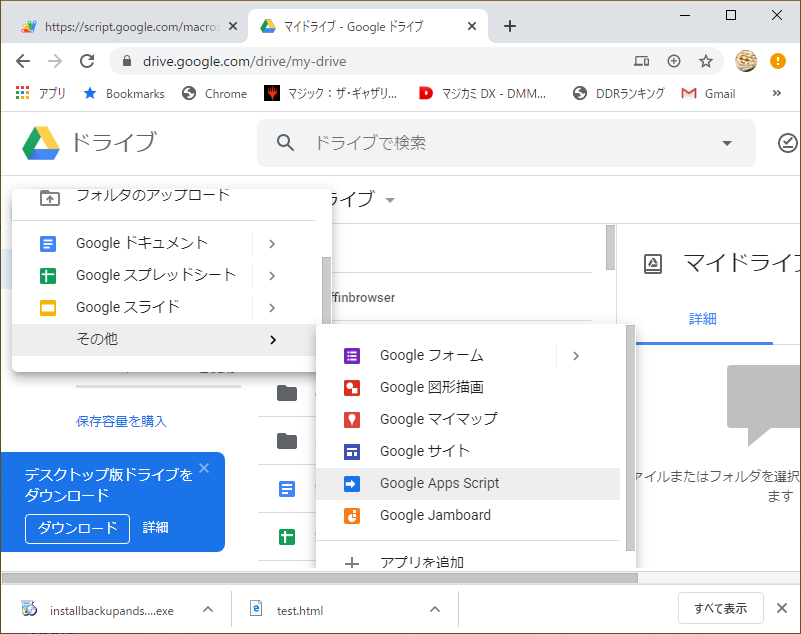Open options arrow for installbackupands exe download
Image resolution: width=801 pixels, height=634 pixels.
pos(208,609)
